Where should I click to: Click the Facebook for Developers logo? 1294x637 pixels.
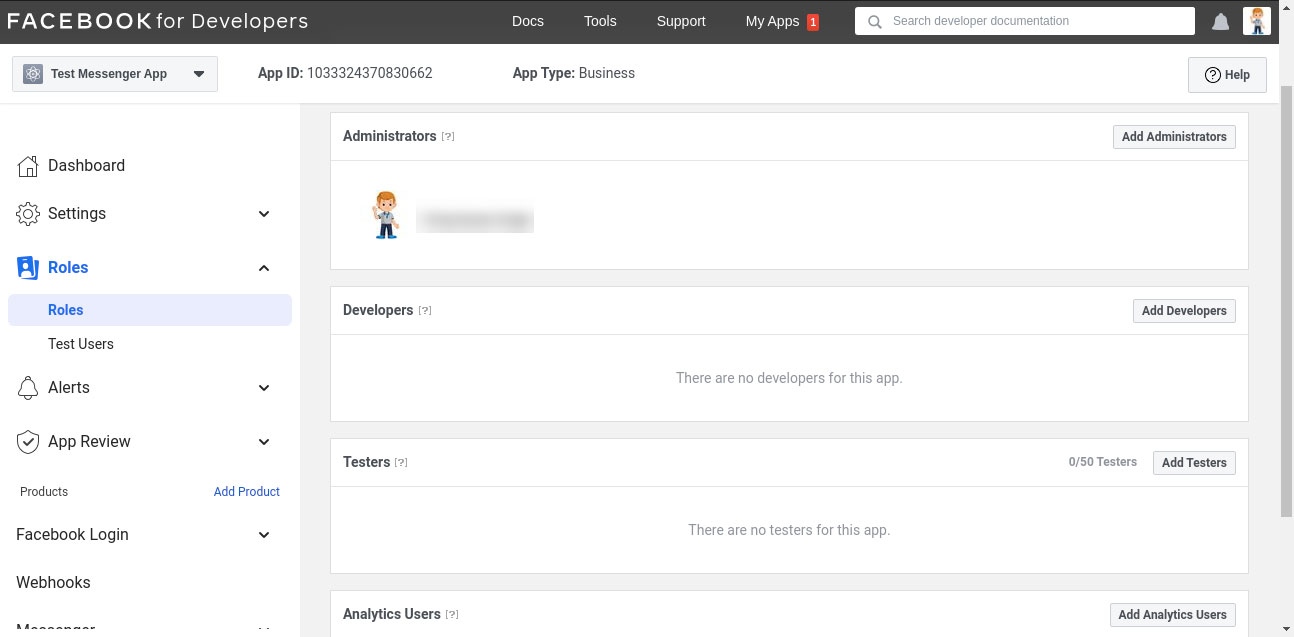click(x=158, y=21)
